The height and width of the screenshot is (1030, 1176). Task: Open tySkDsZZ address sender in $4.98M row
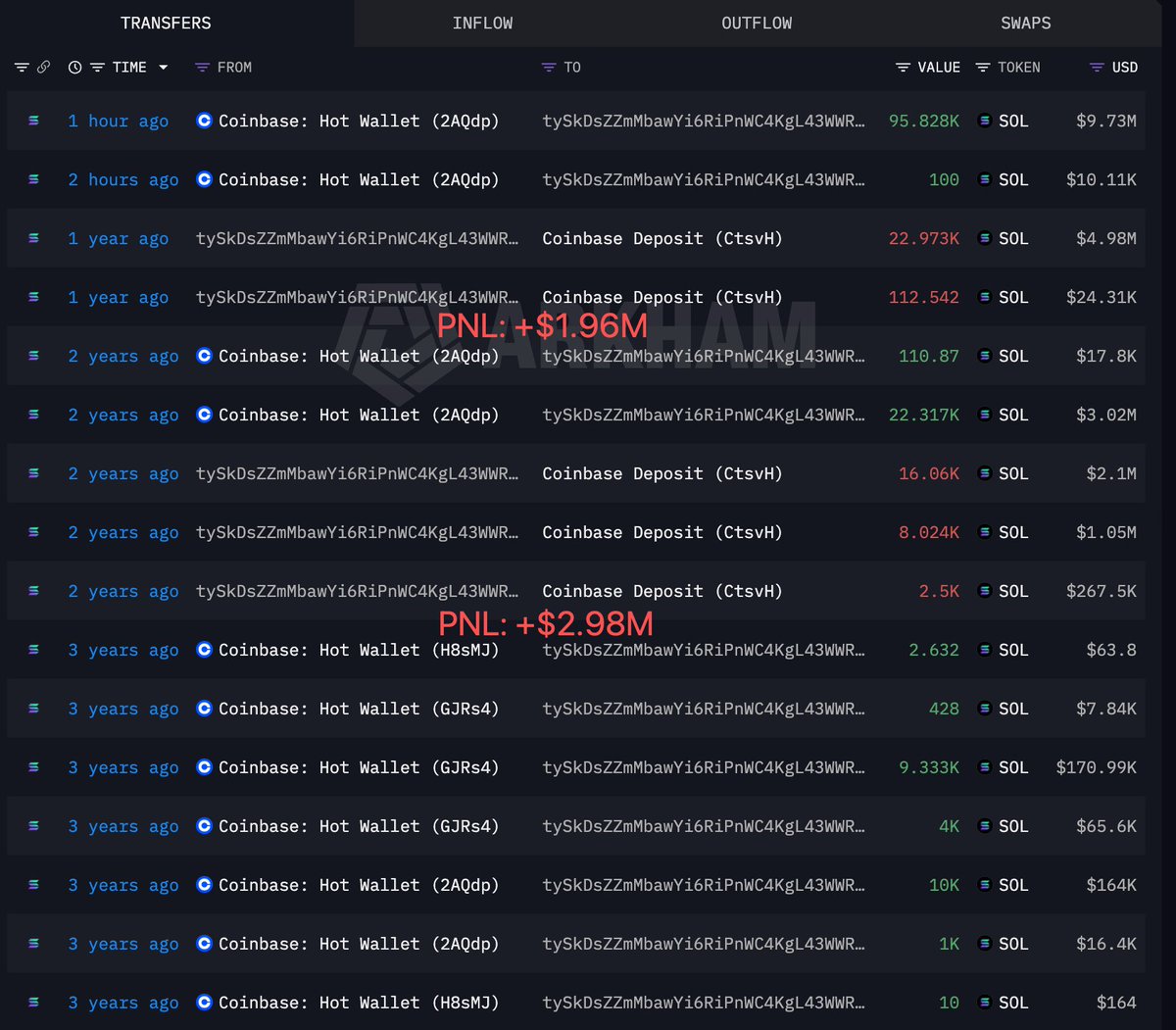tap(357, 239)
